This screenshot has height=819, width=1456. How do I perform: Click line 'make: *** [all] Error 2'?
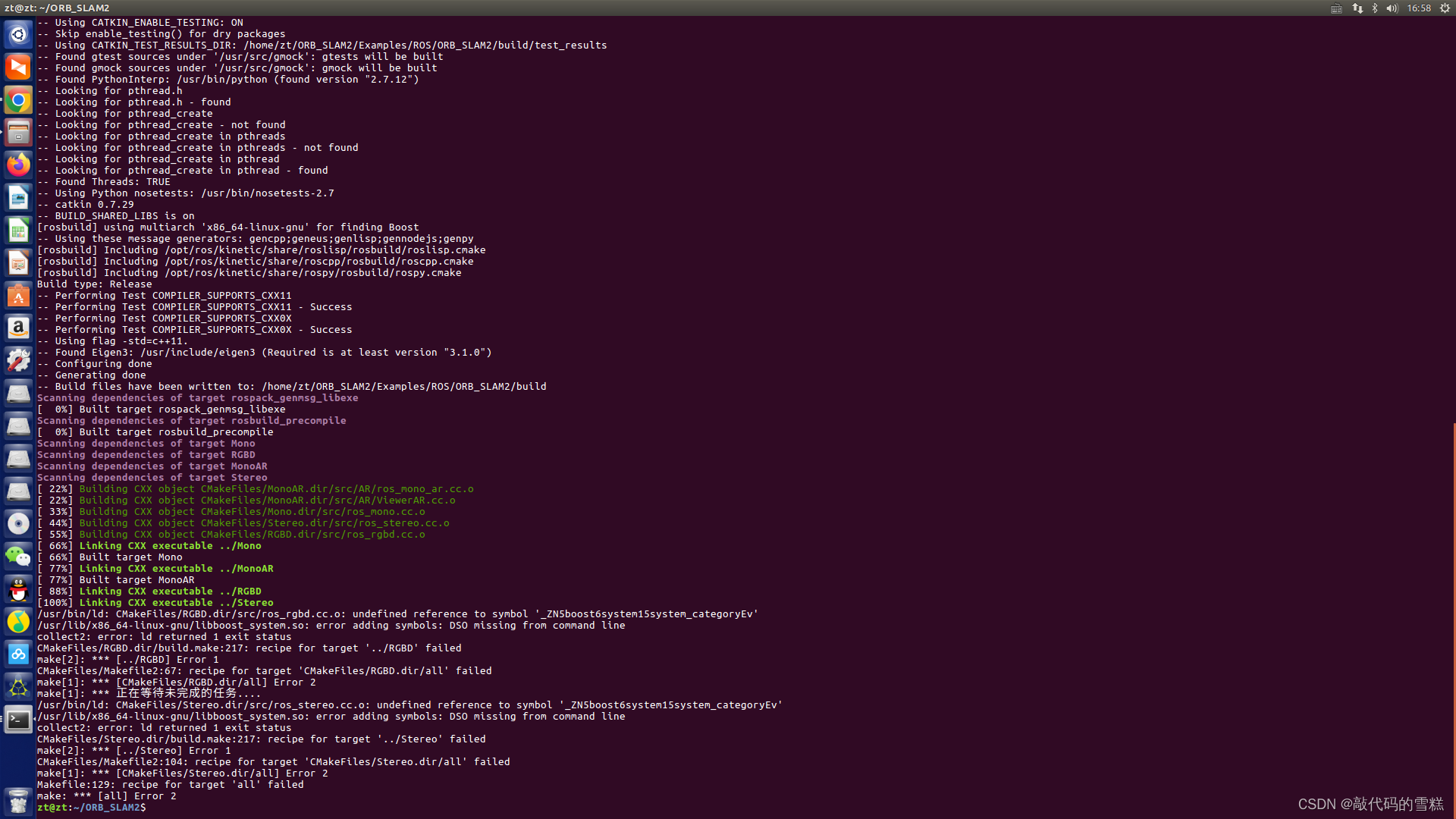point(107,796)
